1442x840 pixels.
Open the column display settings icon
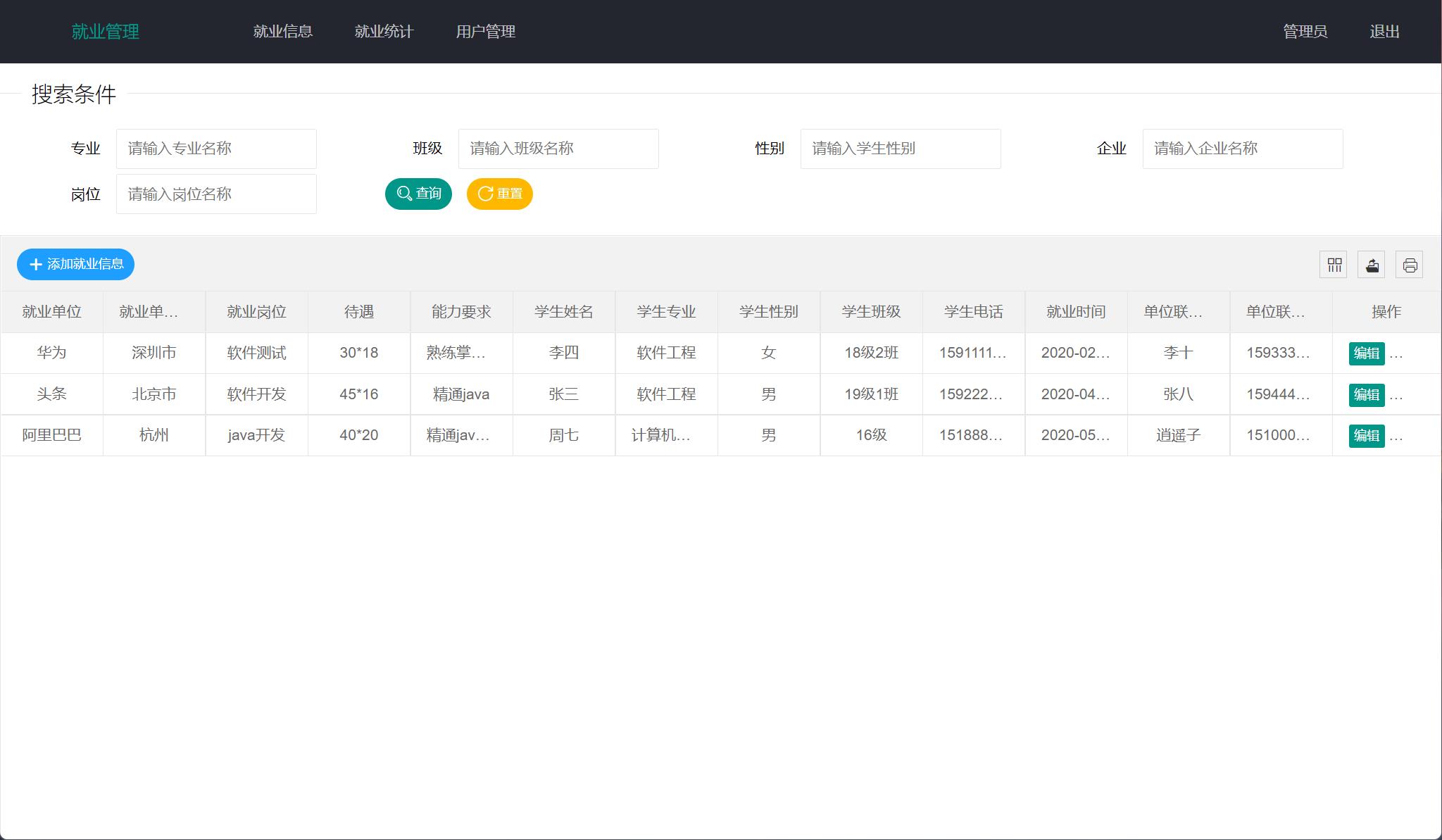point(1334,264)
